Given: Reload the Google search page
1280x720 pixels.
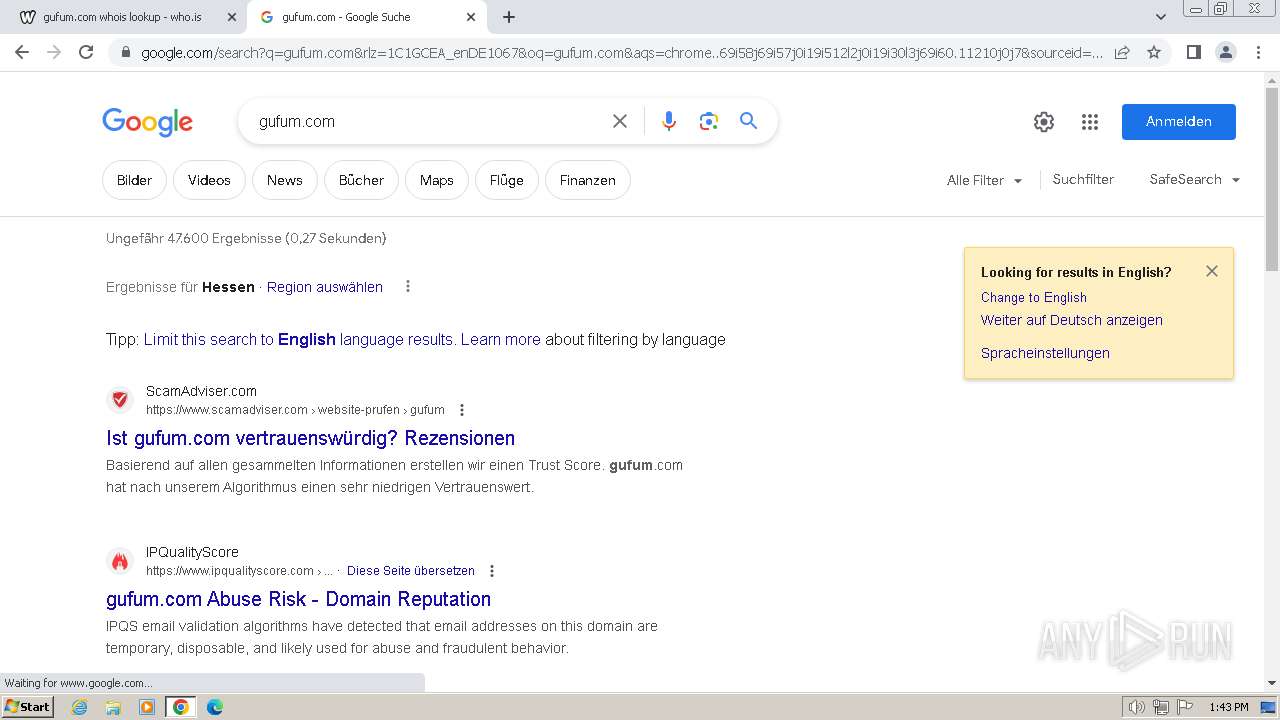Looking at the screenshot, I should pos(86,52).
